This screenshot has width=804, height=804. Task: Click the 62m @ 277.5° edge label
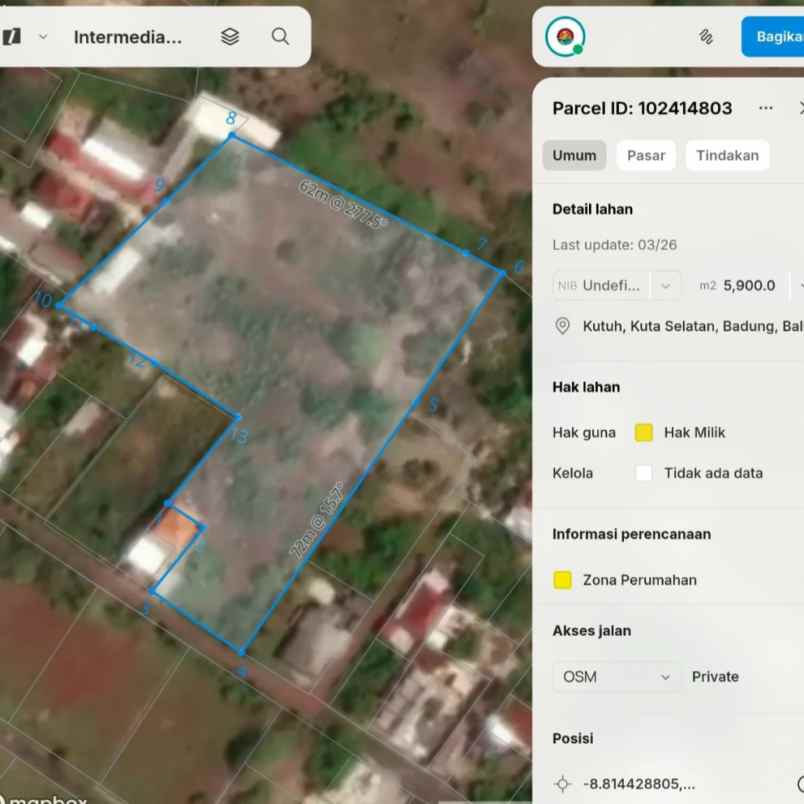(342, 205)
